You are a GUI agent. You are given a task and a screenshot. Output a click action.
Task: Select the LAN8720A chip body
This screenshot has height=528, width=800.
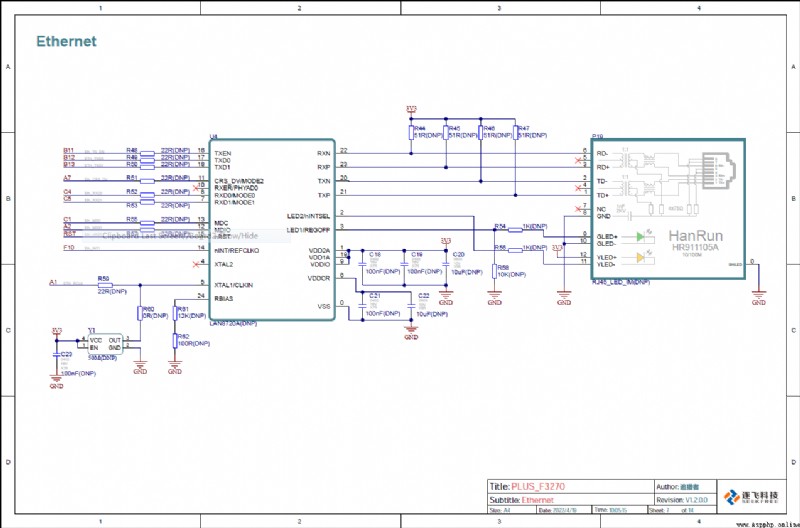pos(272,230)
